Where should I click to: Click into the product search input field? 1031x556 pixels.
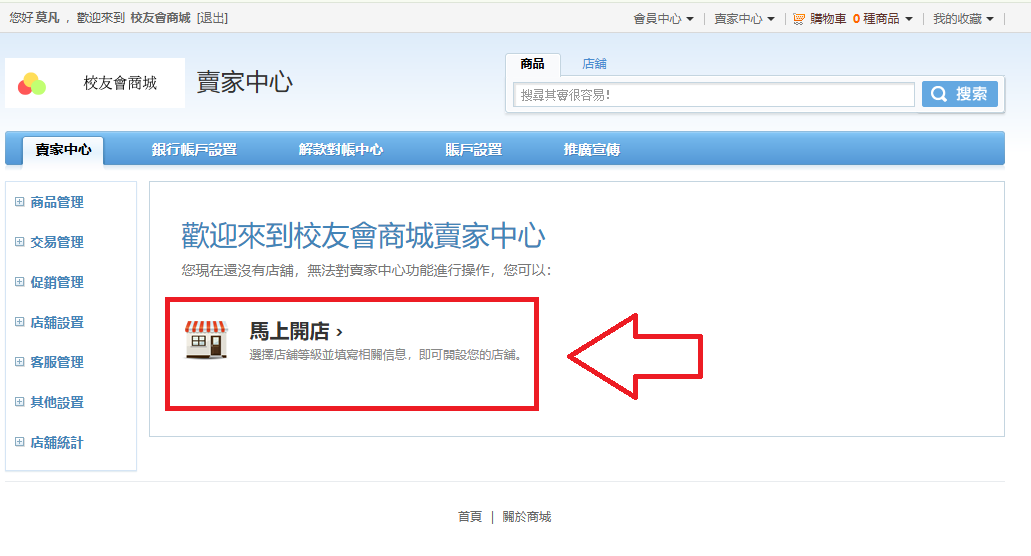point(714,95)
